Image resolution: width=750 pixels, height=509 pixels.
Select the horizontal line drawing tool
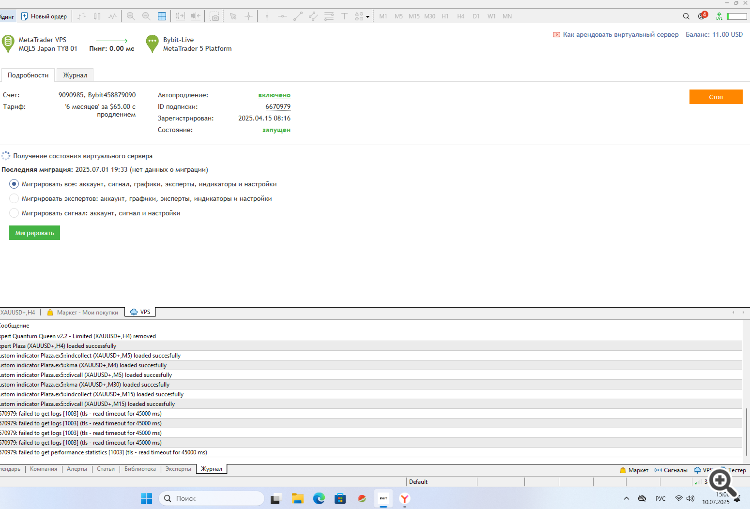tap(282, 16)
